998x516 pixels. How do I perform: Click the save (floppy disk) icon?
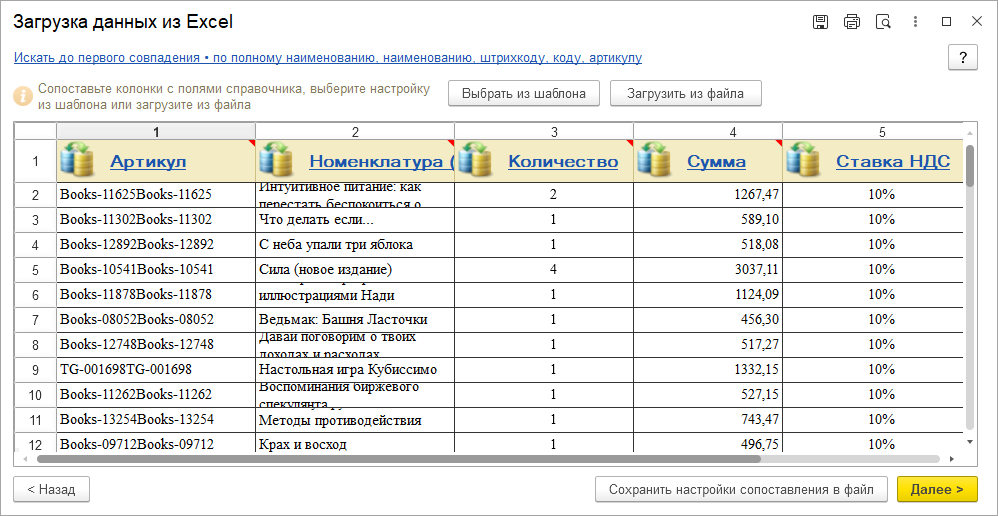(820, 22)
